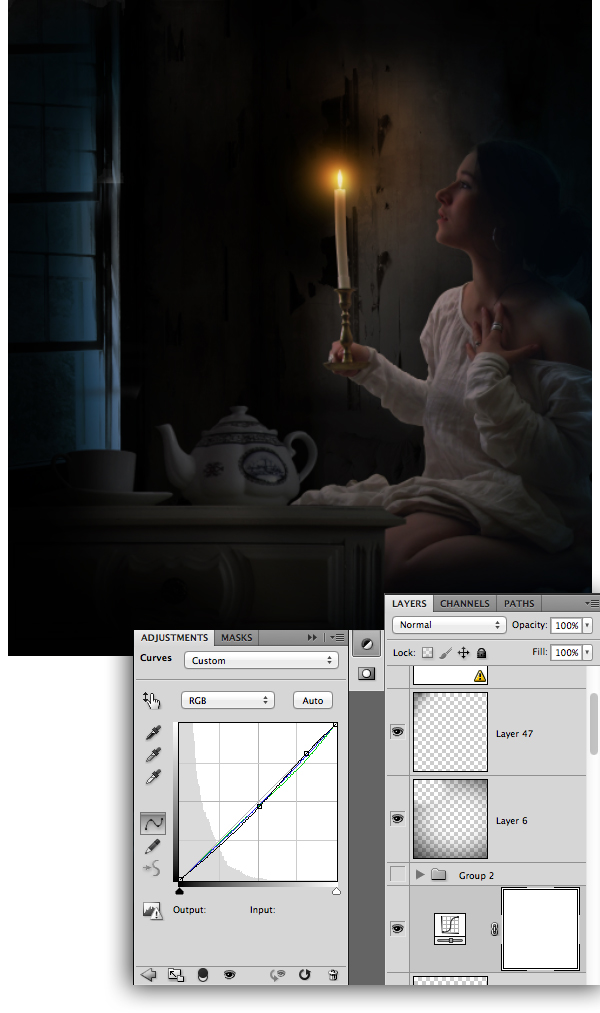Select the on-image targeted adjustment hand tool

tap(152, 700)
